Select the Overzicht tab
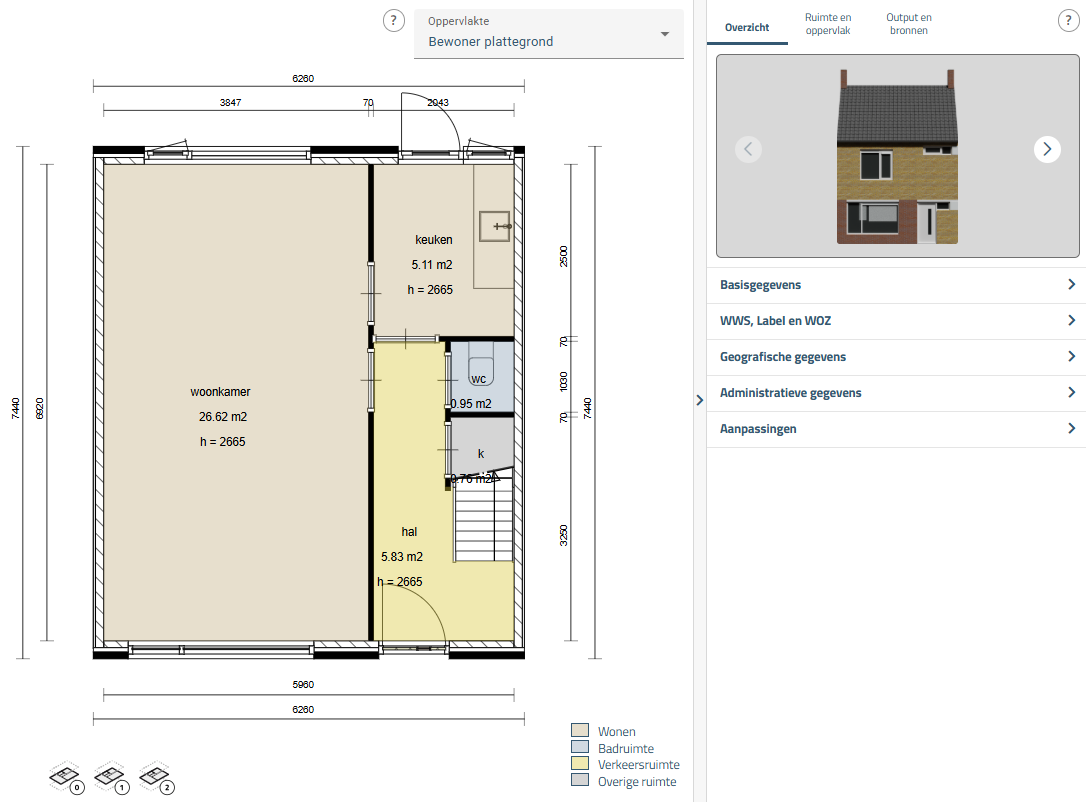Screen dimensions: 1086x802 point(747,27)
